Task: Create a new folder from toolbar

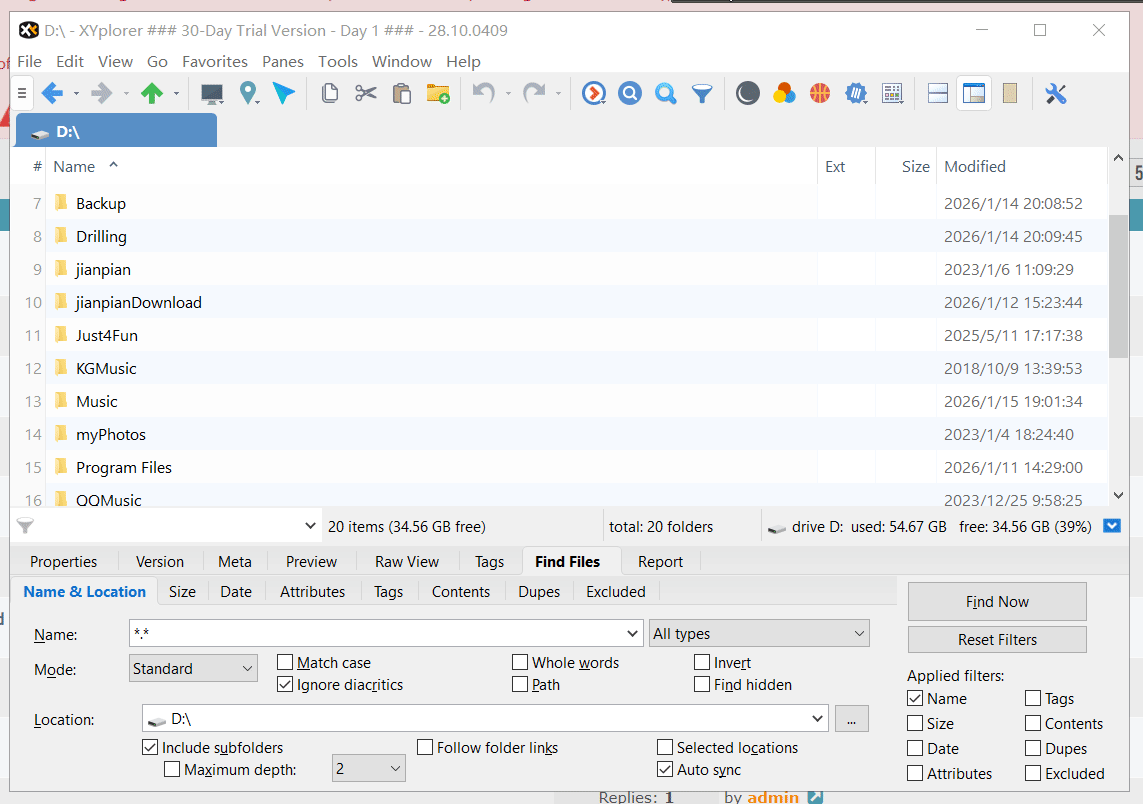Action: [x=438, y=94]
